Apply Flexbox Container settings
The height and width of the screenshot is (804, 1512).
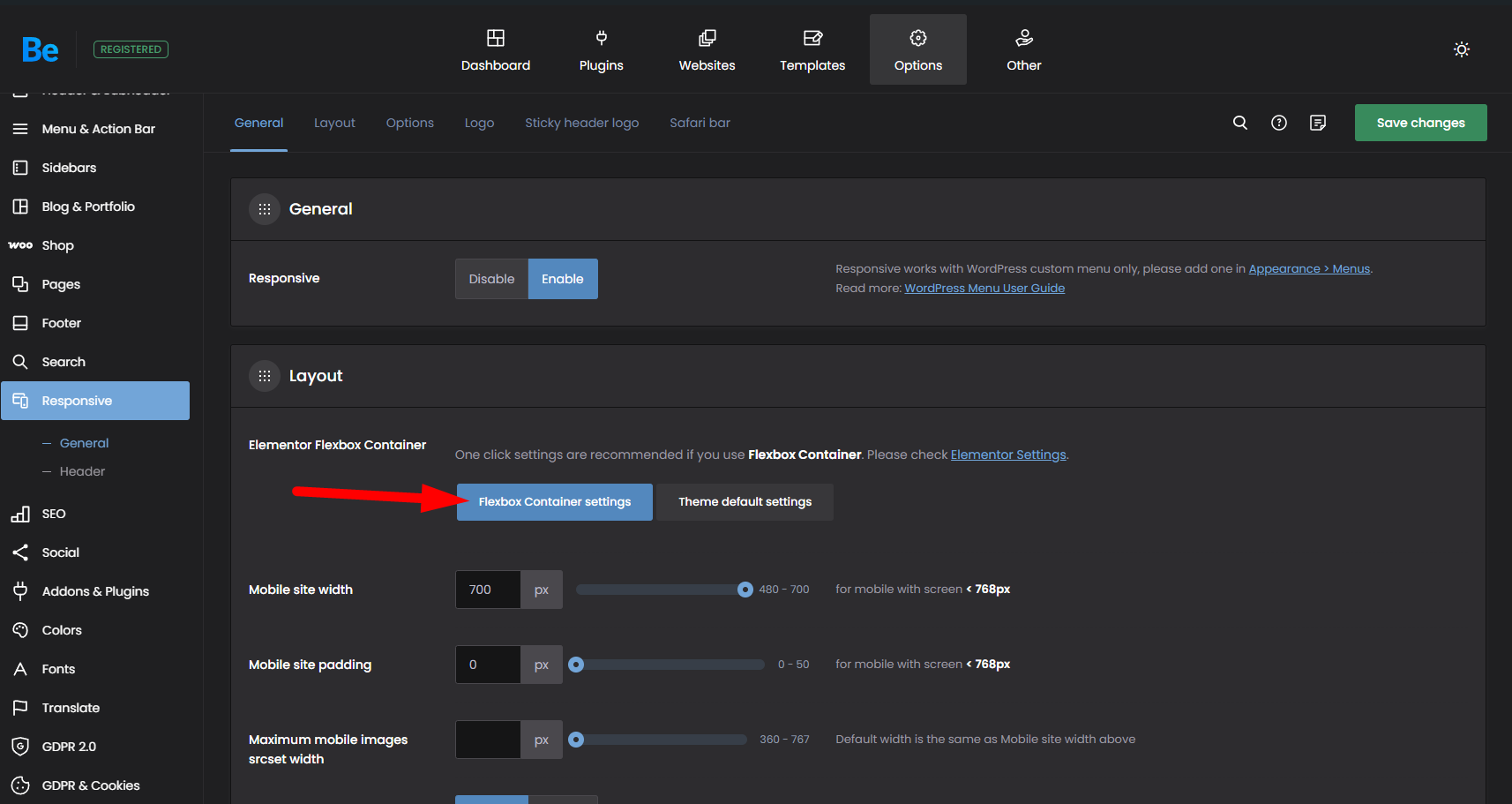tap(555, 502)
